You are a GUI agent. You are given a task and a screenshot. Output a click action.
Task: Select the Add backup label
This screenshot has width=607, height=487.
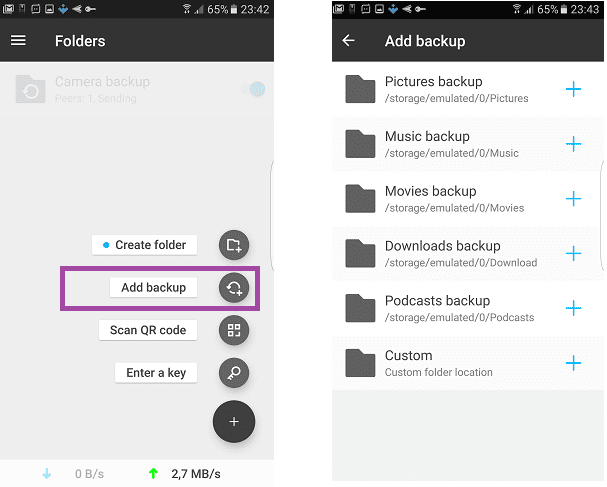pyautogui.click(x=153, y=288)
